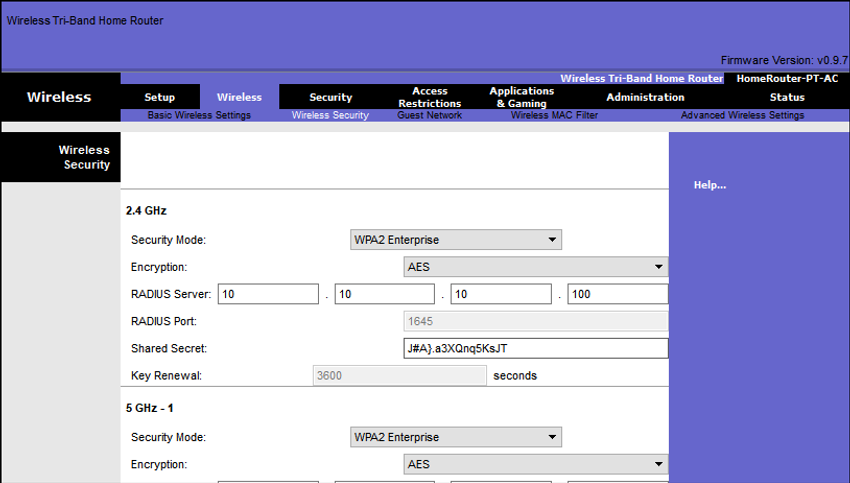Click the first RADIUS Server octet field
The width and height of the screenshot is (850, 483).
click(268, 294)
